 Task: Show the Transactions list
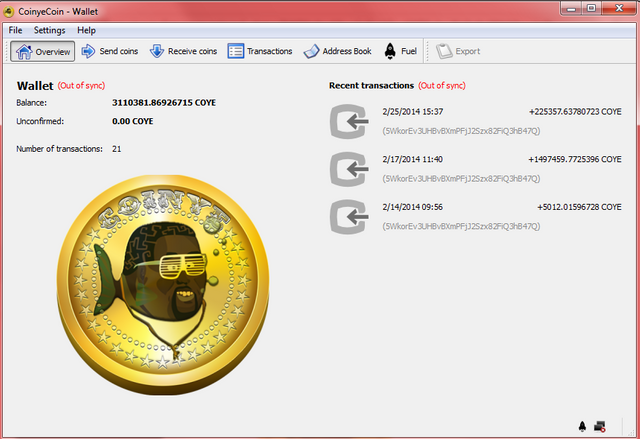pyautogui.click(x=260, y=51)
